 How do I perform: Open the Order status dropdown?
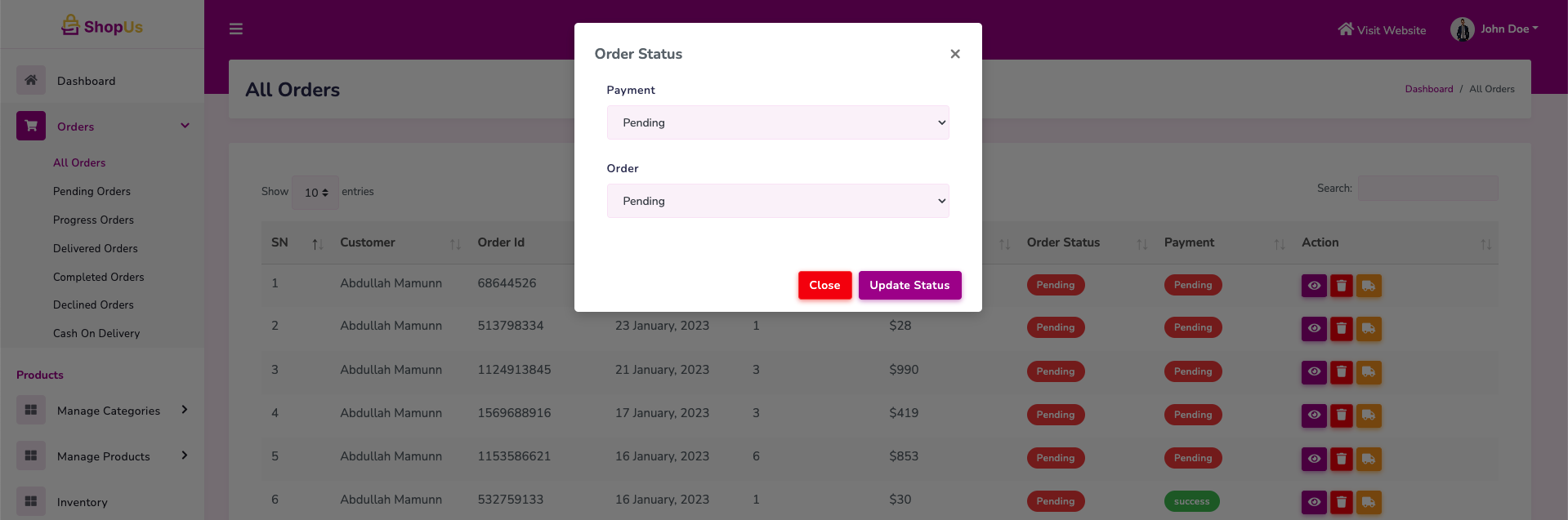pyautogui.click(x=777, y=201)
